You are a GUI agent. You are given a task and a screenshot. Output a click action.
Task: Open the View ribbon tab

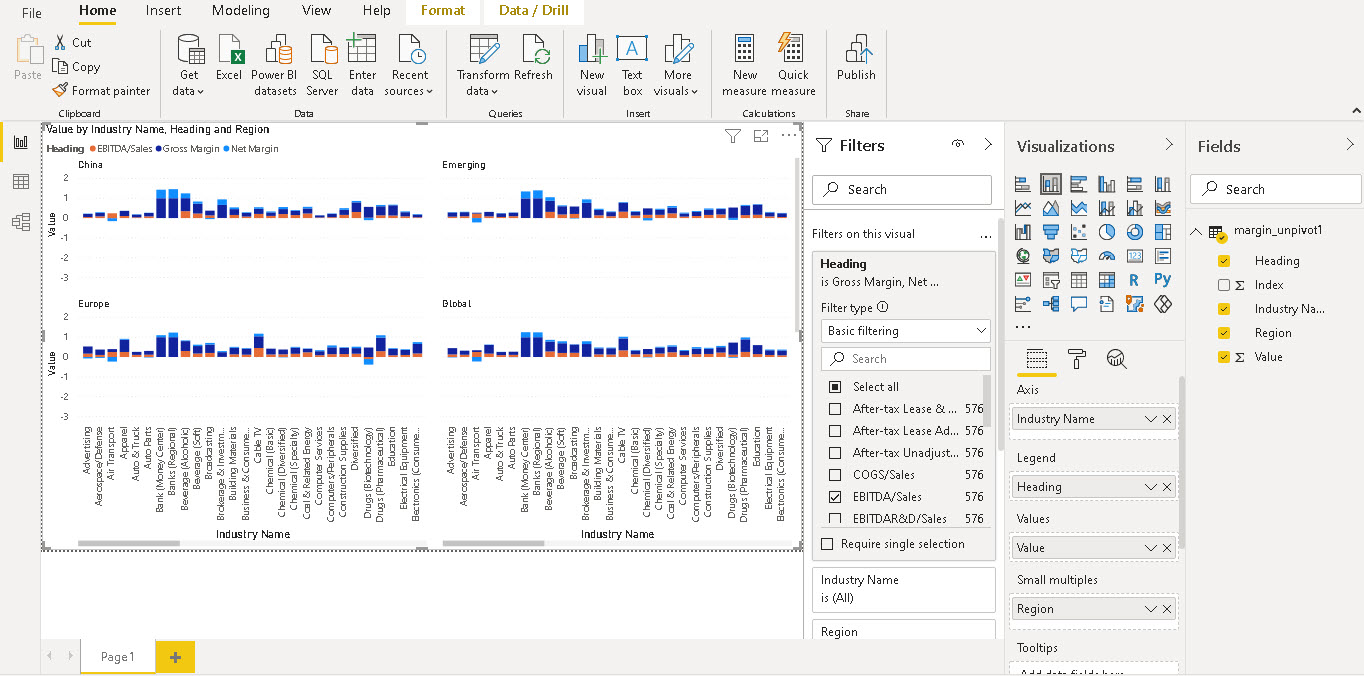316,11
